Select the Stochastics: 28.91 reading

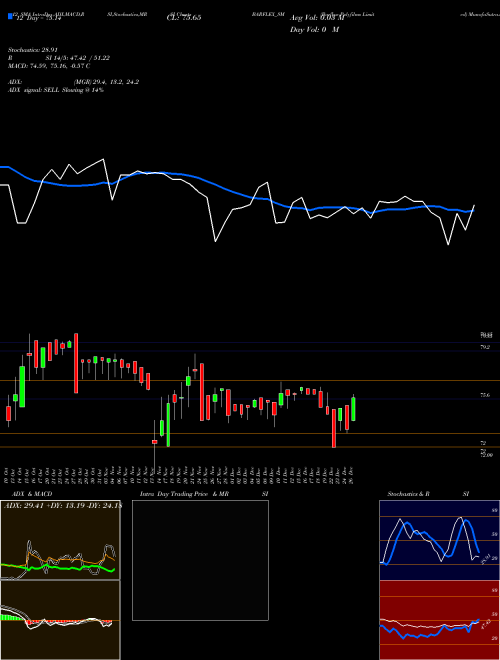(x=32, y=50)
